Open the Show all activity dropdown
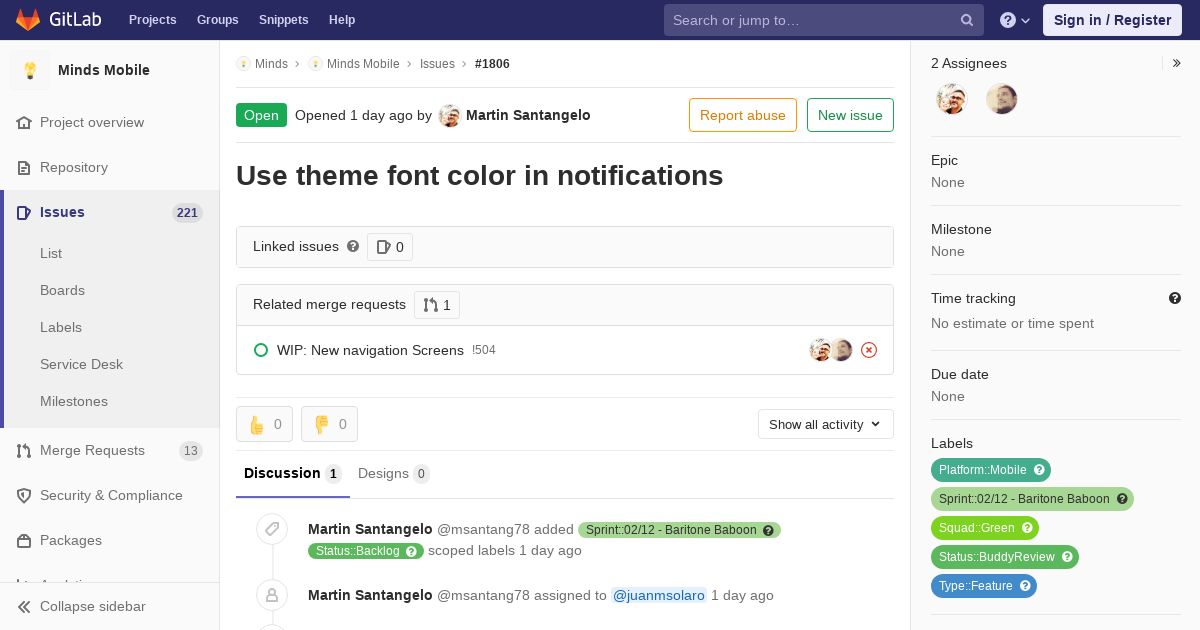1200x630 pixels. 825,424
